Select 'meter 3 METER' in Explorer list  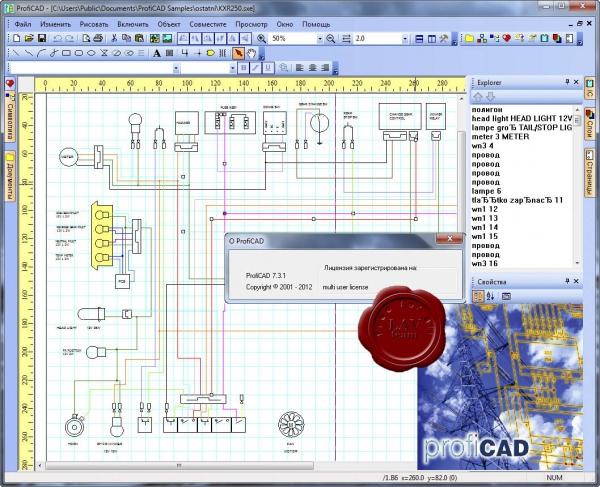500,137
